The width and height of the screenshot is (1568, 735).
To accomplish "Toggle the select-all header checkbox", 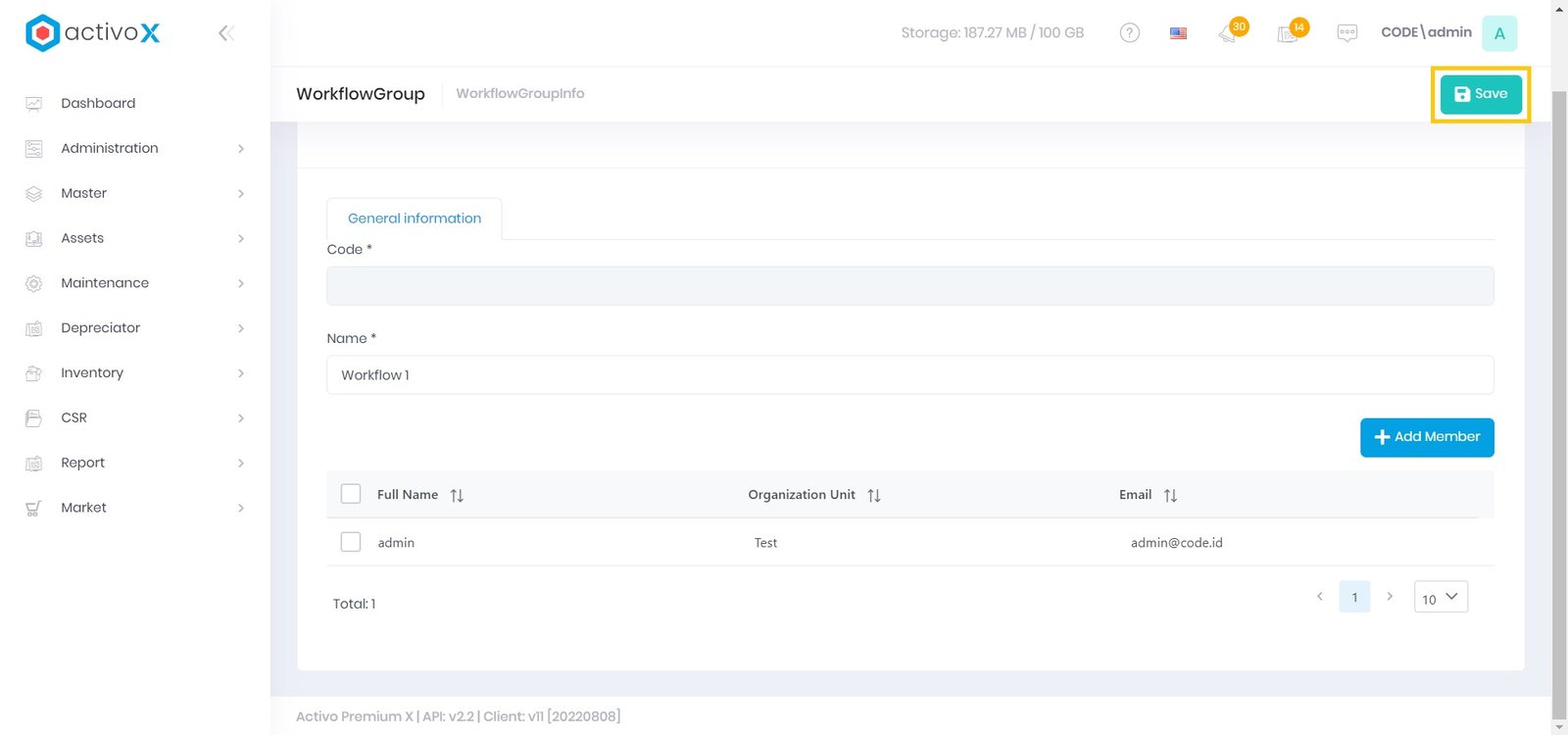I will [351, 494].
